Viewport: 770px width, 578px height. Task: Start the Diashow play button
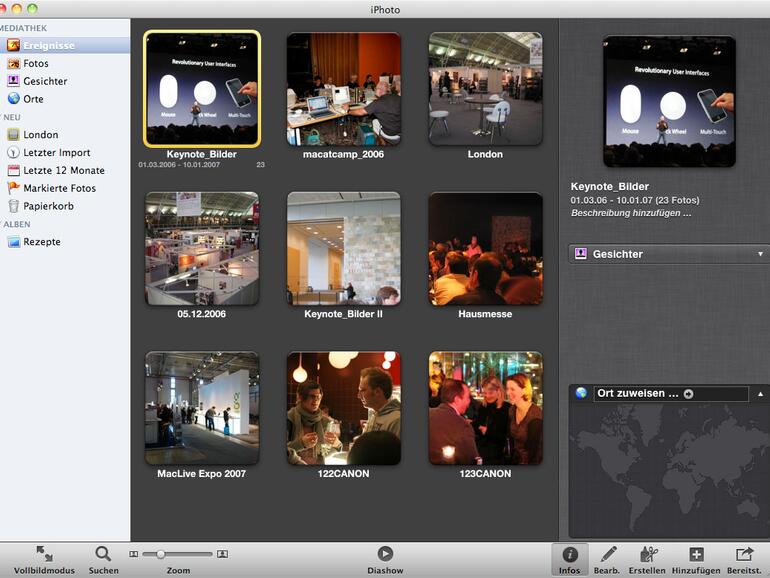pos(385,554)
